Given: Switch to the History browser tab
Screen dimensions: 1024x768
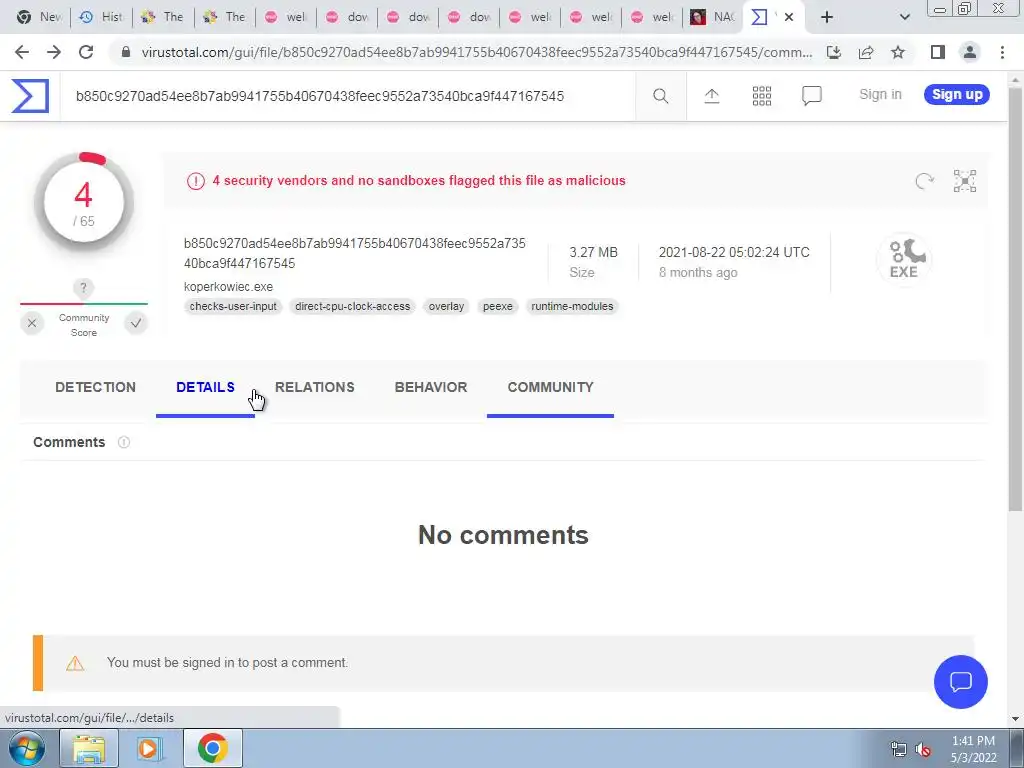Looking at the screenshot, I should [101, 18].
